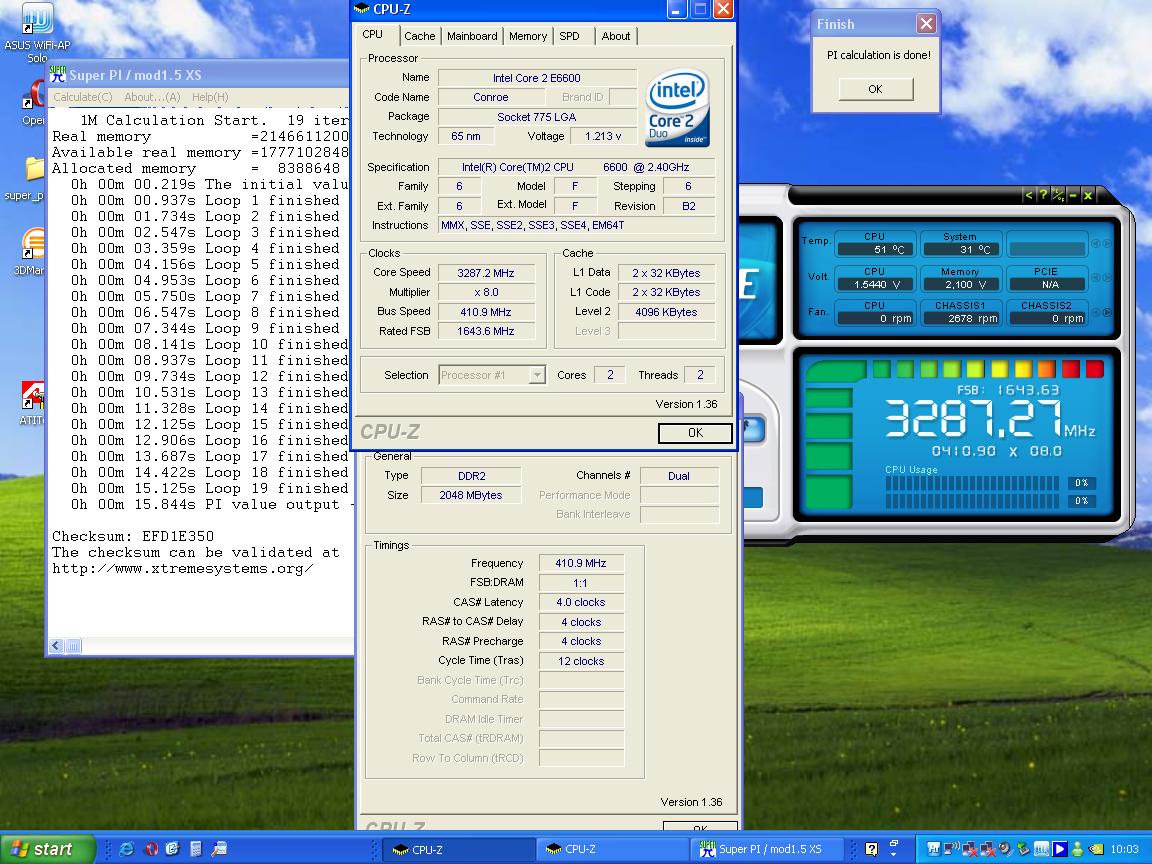This screenshot has width=1152, height=864.
Task: Click the Memory 2.100 V reading
Action: coord(960,284)
